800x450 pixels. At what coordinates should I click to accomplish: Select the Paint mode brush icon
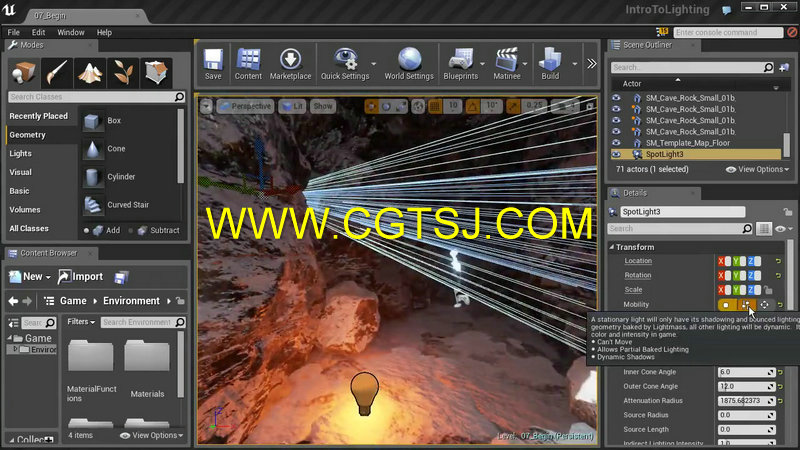pos(57,72)
